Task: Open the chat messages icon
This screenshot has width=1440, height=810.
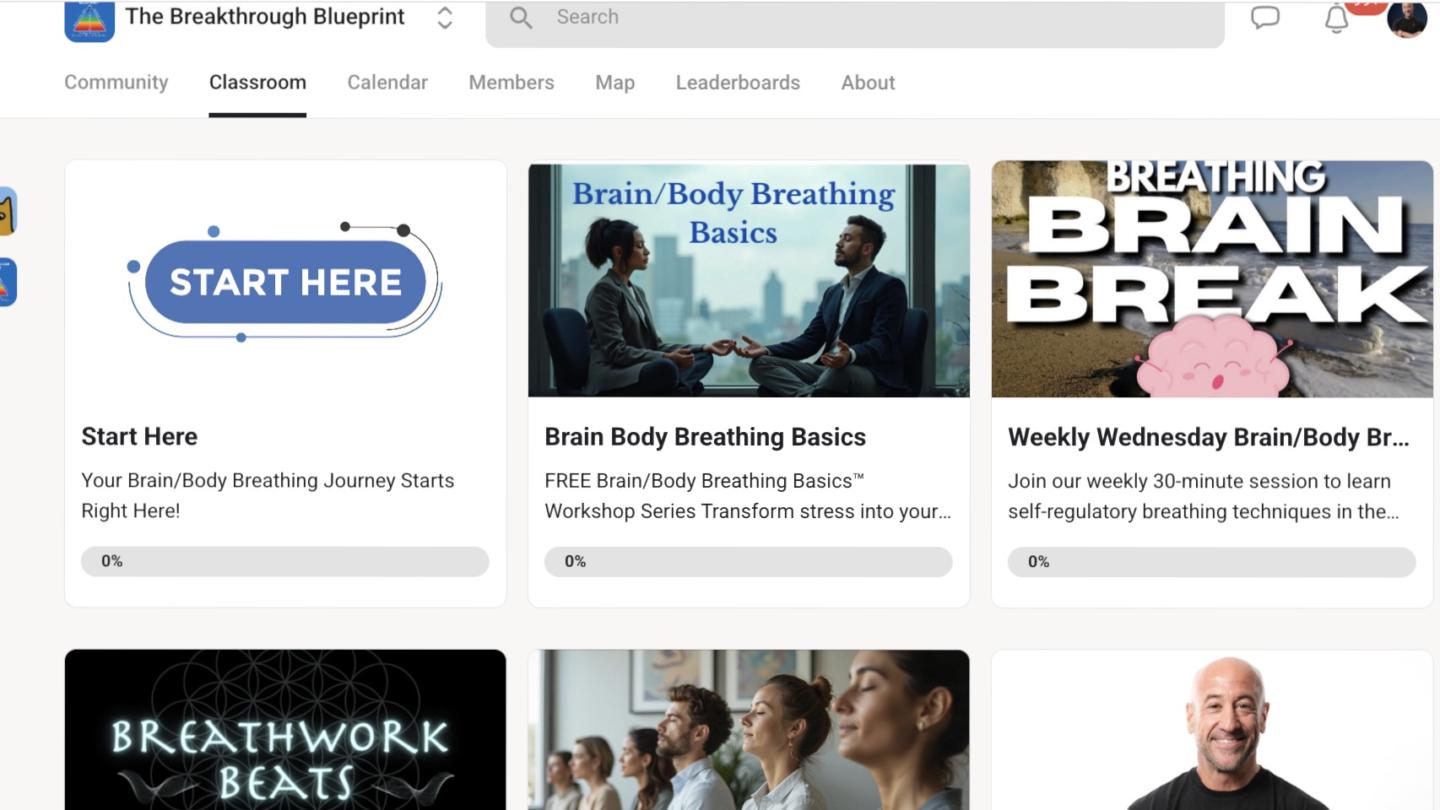Action: click(1265, 18)
